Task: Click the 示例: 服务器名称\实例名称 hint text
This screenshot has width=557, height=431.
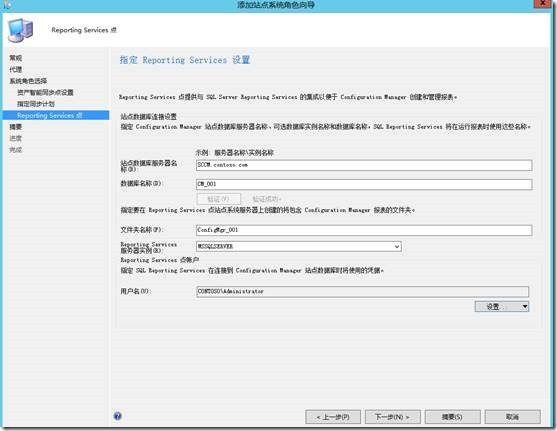Action: 235,153
